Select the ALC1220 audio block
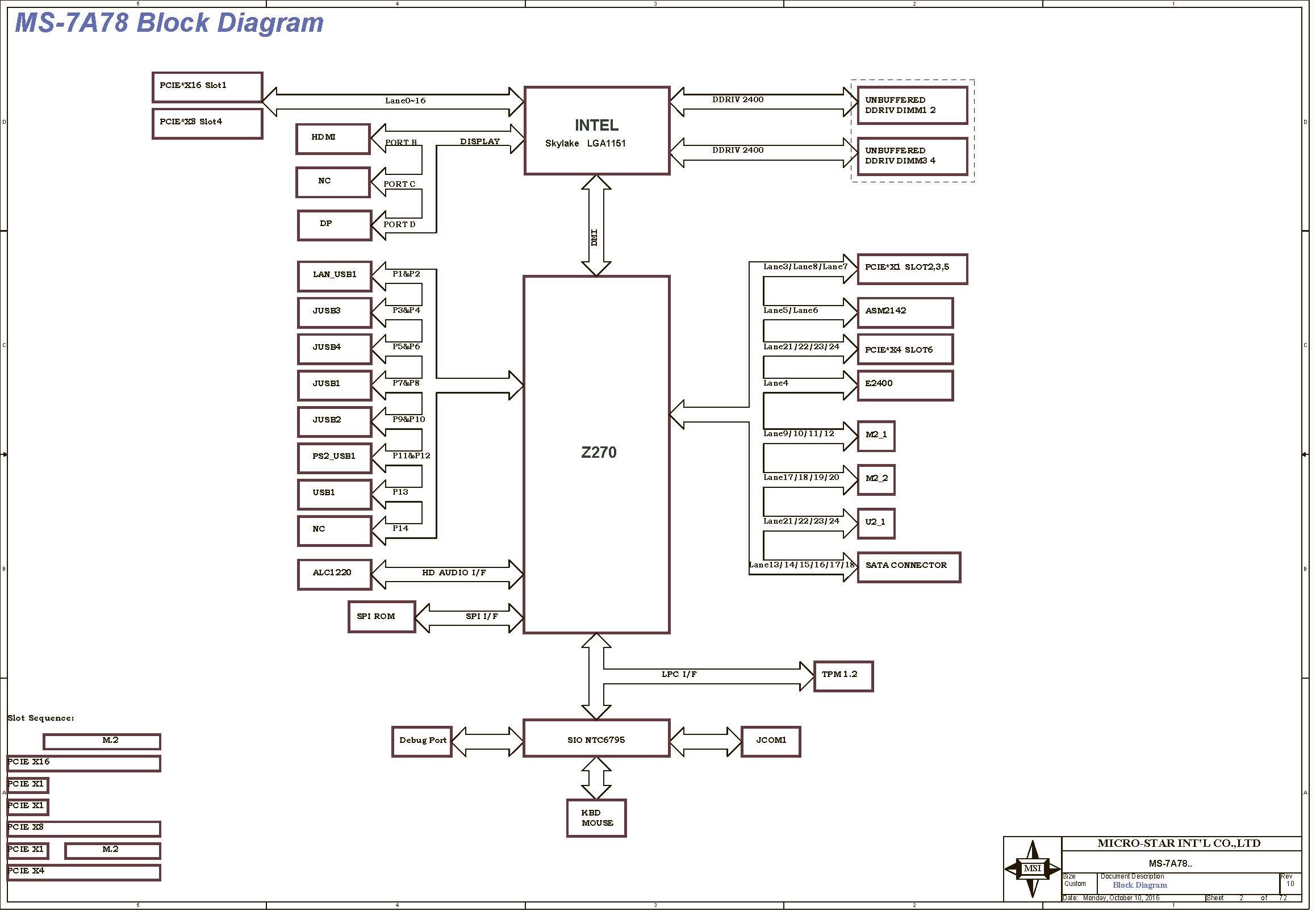 (x=334, y=574)
